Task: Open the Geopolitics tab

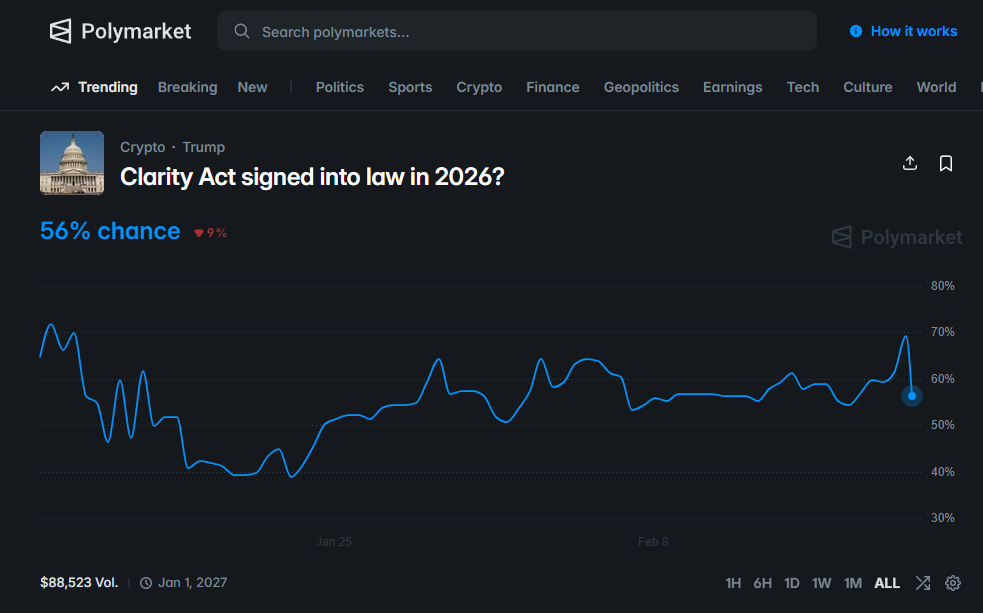Action: click(641, 87)
